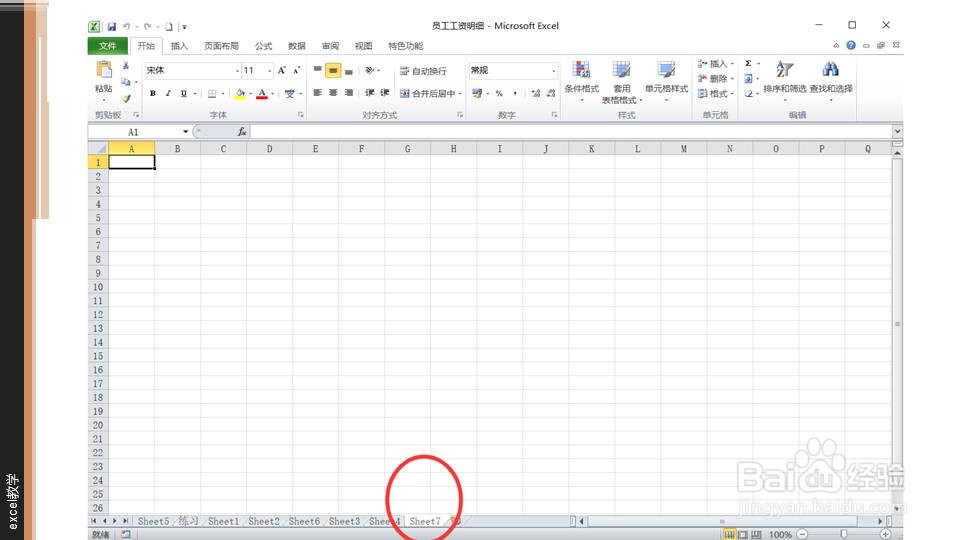Viewport: 960px width, 540px height.
Task: Click the Decrease Decimal icon
Action: point(551,93)
